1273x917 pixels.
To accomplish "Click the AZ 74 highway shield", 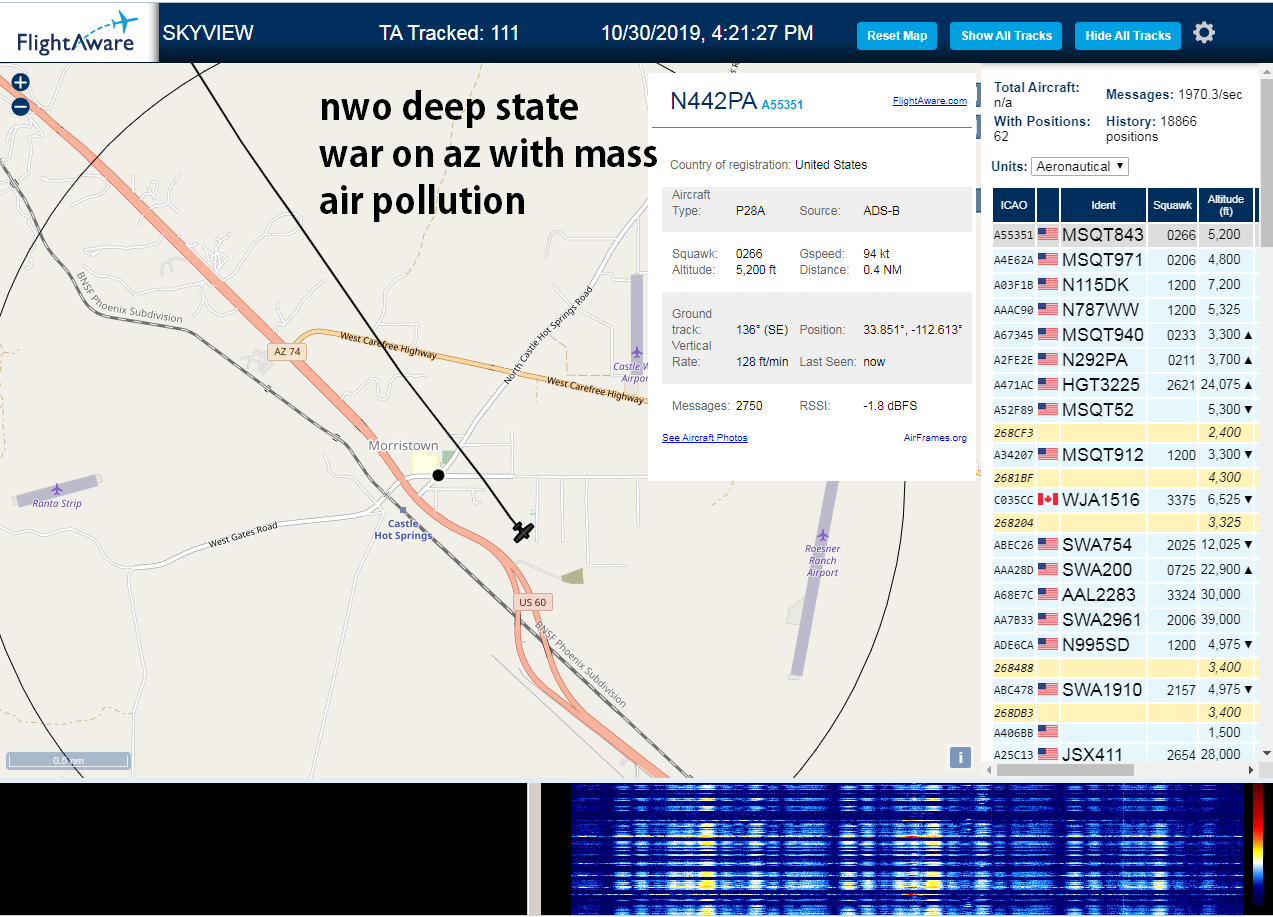I will coord(286,352).
